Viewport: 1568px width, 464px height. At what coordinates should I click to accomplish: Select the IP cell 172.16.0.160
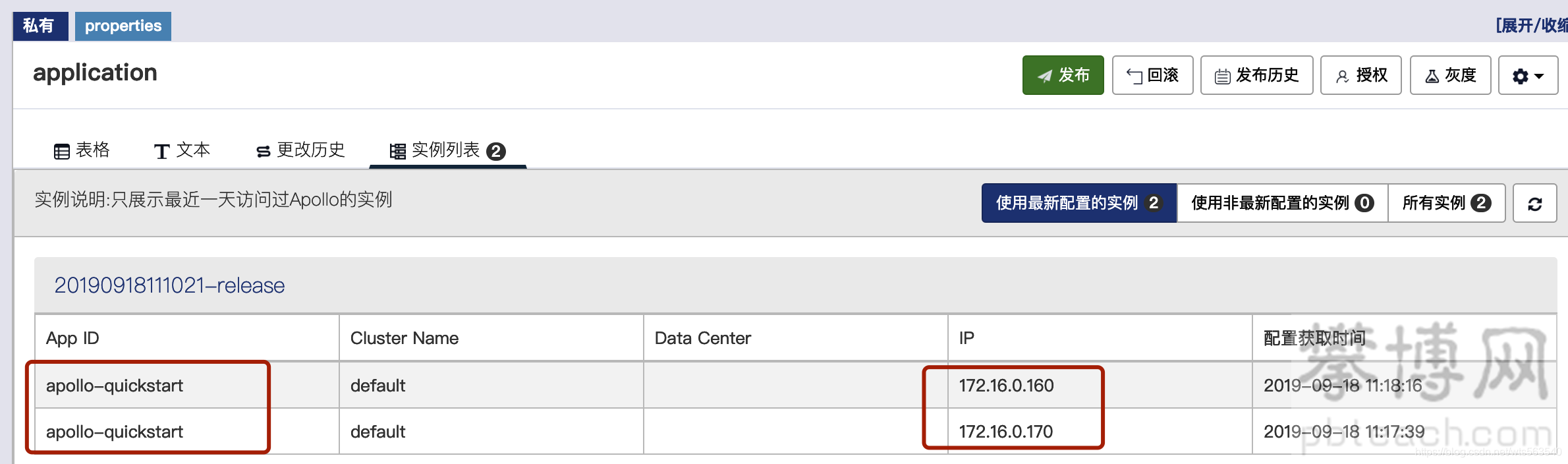click(x=1006, y=386)
